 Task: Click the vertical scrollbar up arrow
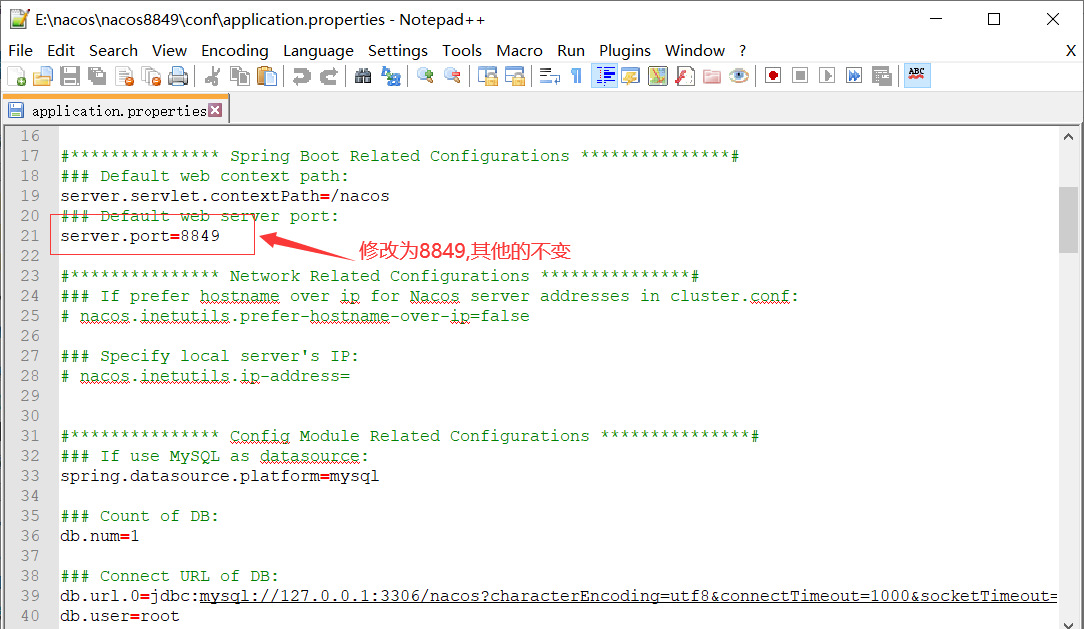1068,137
